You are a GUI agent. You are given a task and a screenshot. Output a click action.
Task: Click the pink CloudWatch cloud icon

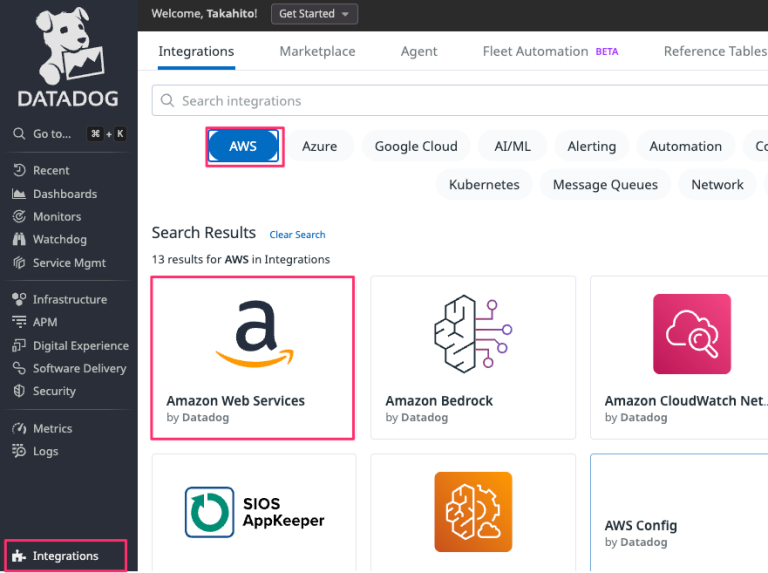pos(692,334)
